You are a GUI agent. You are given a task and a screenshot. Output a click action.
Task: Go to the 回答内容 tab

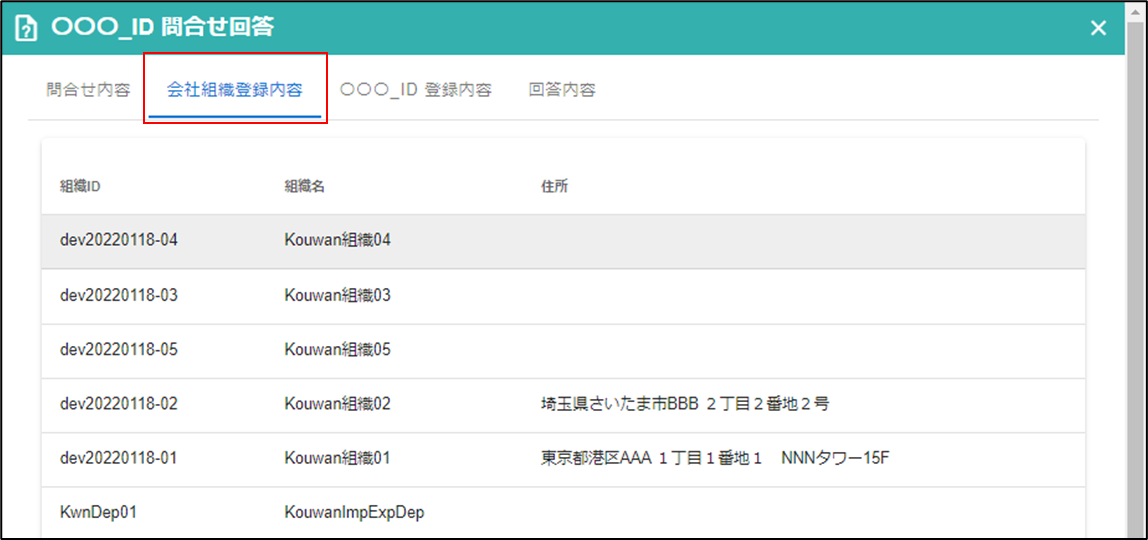point(562,90)
